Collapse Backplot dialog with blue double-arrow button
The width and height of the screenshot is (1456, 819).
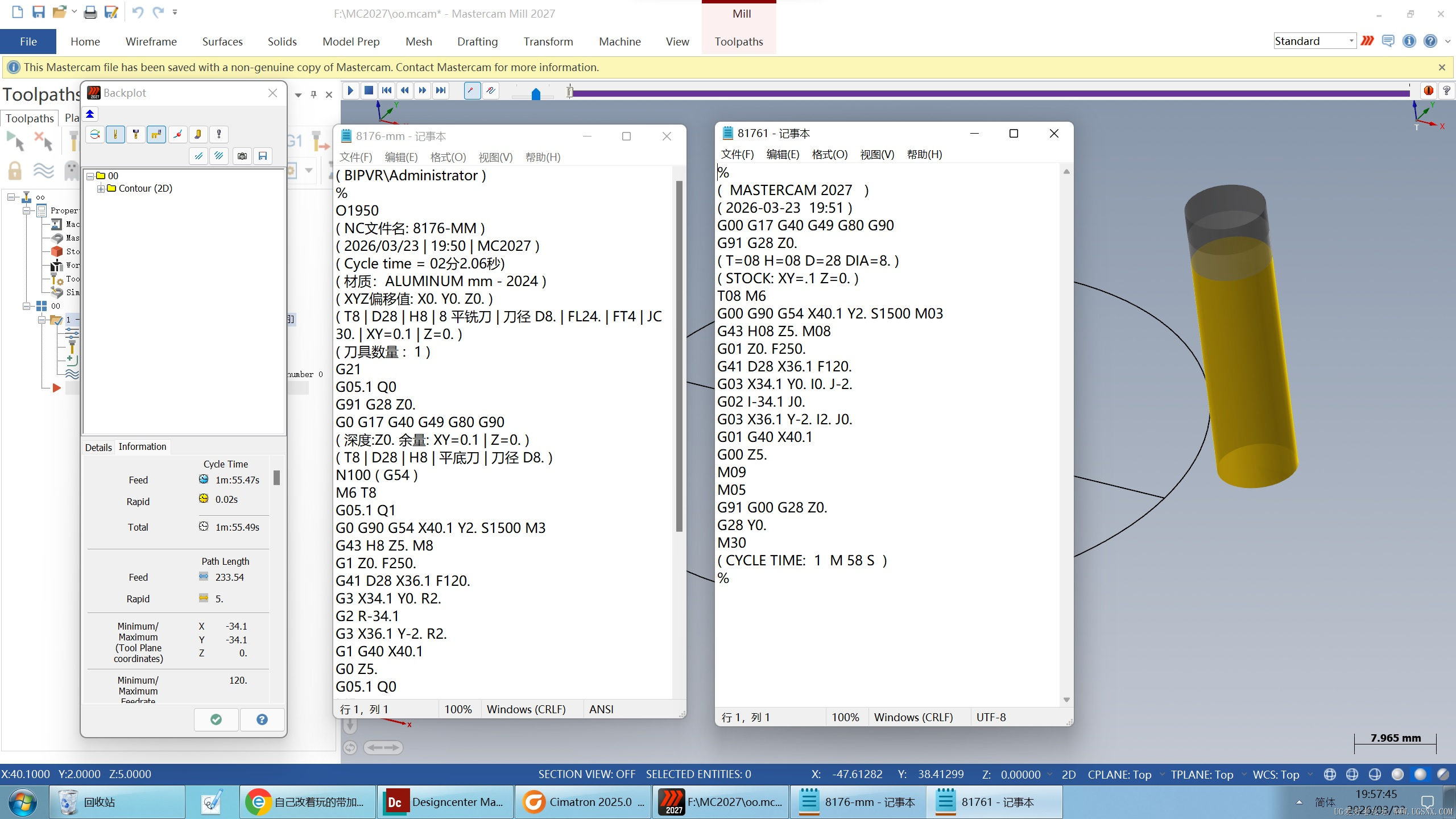pyautogui.click(x=90, y=114)
